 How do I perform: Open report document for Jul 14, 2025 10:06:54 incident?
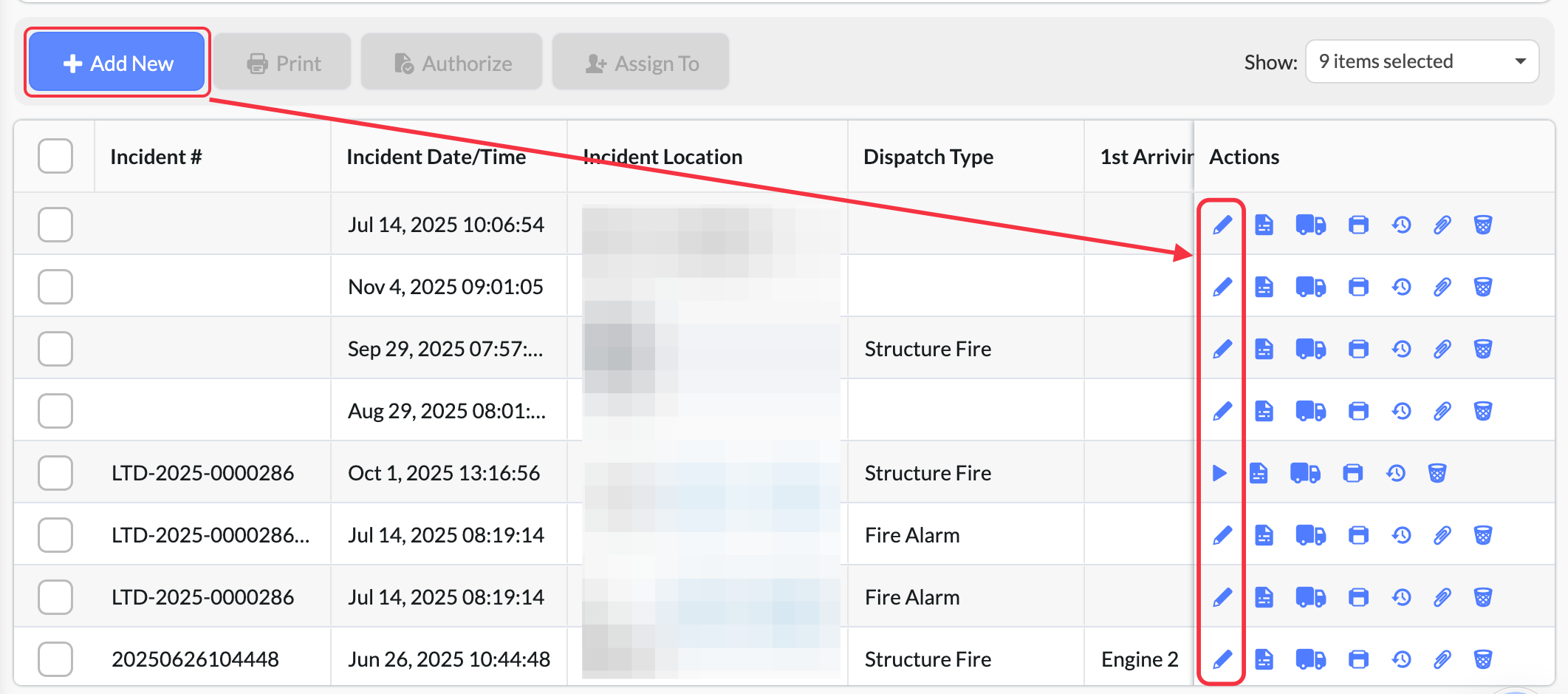1264,225
